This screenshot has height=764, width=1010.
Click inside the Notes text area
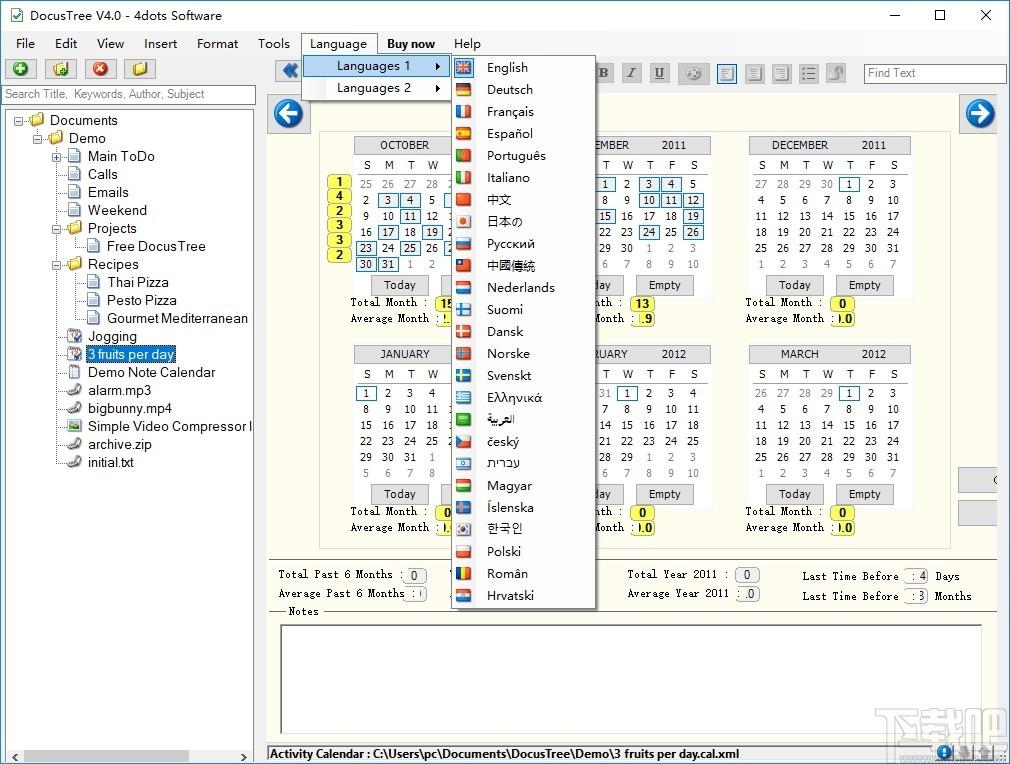[x=631, y=678]
